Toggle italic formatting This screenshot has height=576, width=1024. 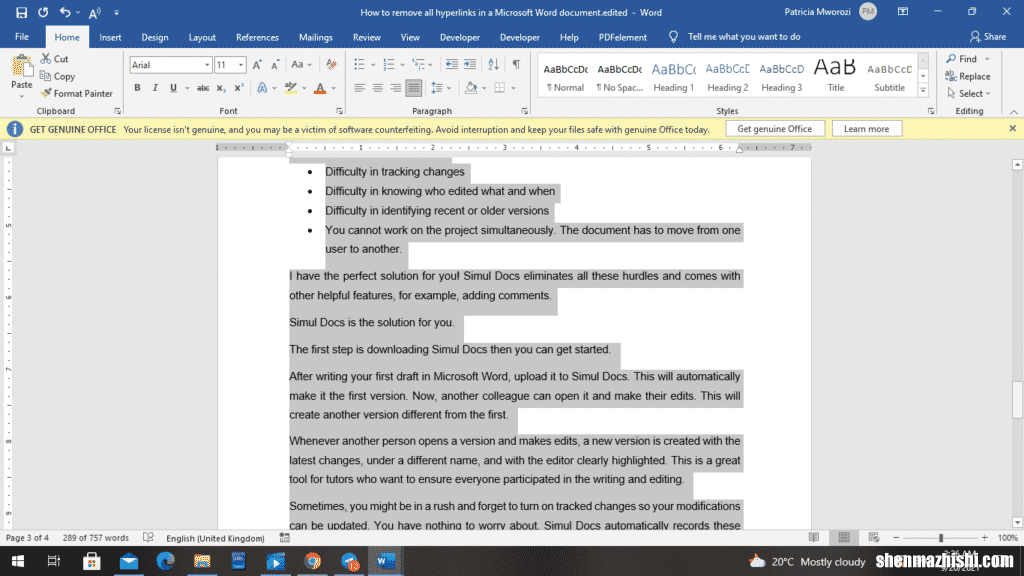pos(155,88)
